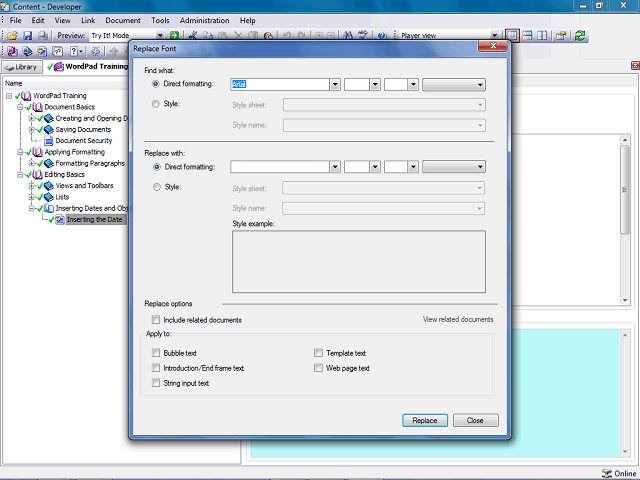640x480 pixels.
Task: Select Find what Style radio button
Action: (156, 104)
